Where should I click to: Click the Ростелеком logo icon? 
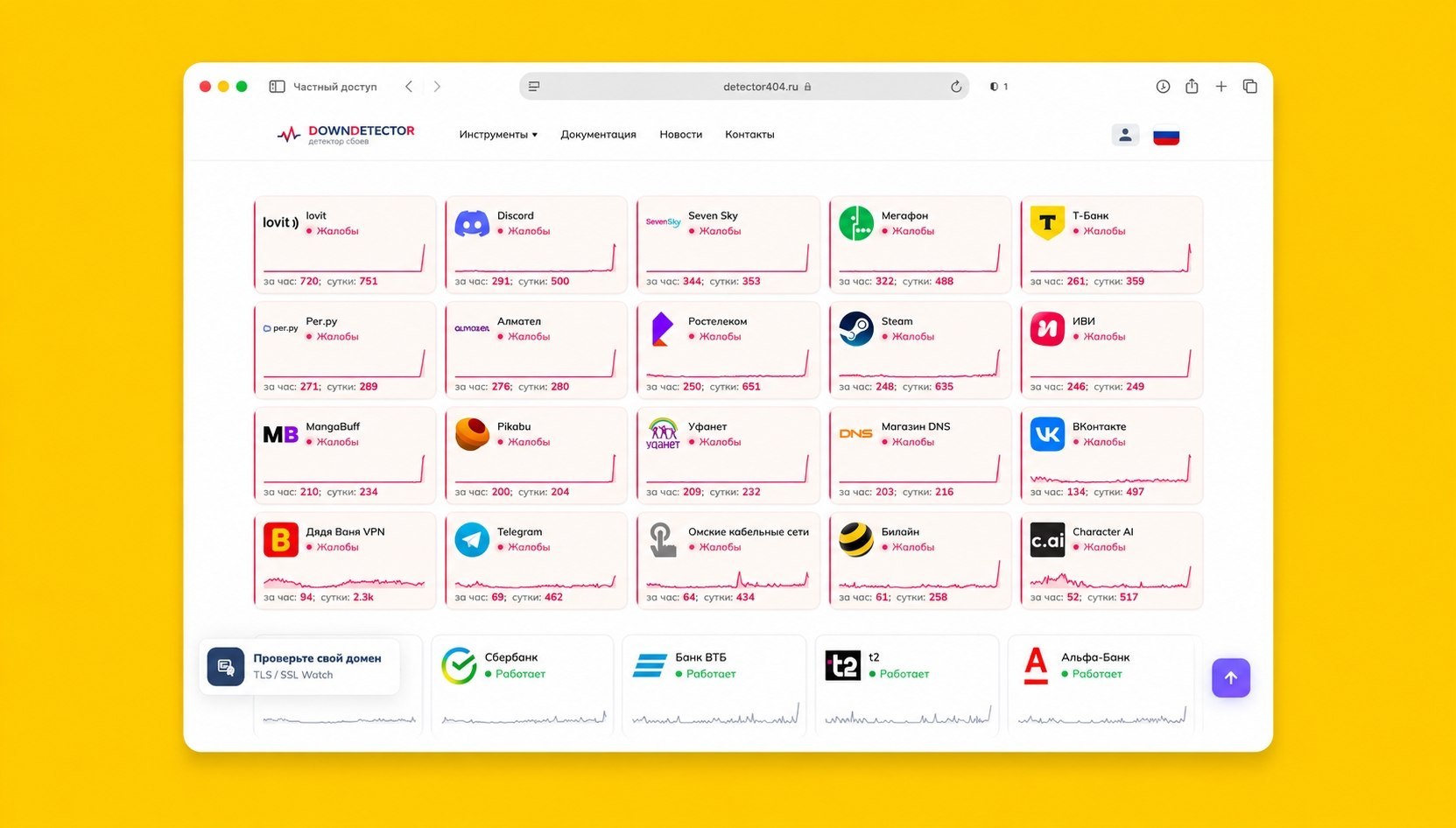(x=663, y=329)
